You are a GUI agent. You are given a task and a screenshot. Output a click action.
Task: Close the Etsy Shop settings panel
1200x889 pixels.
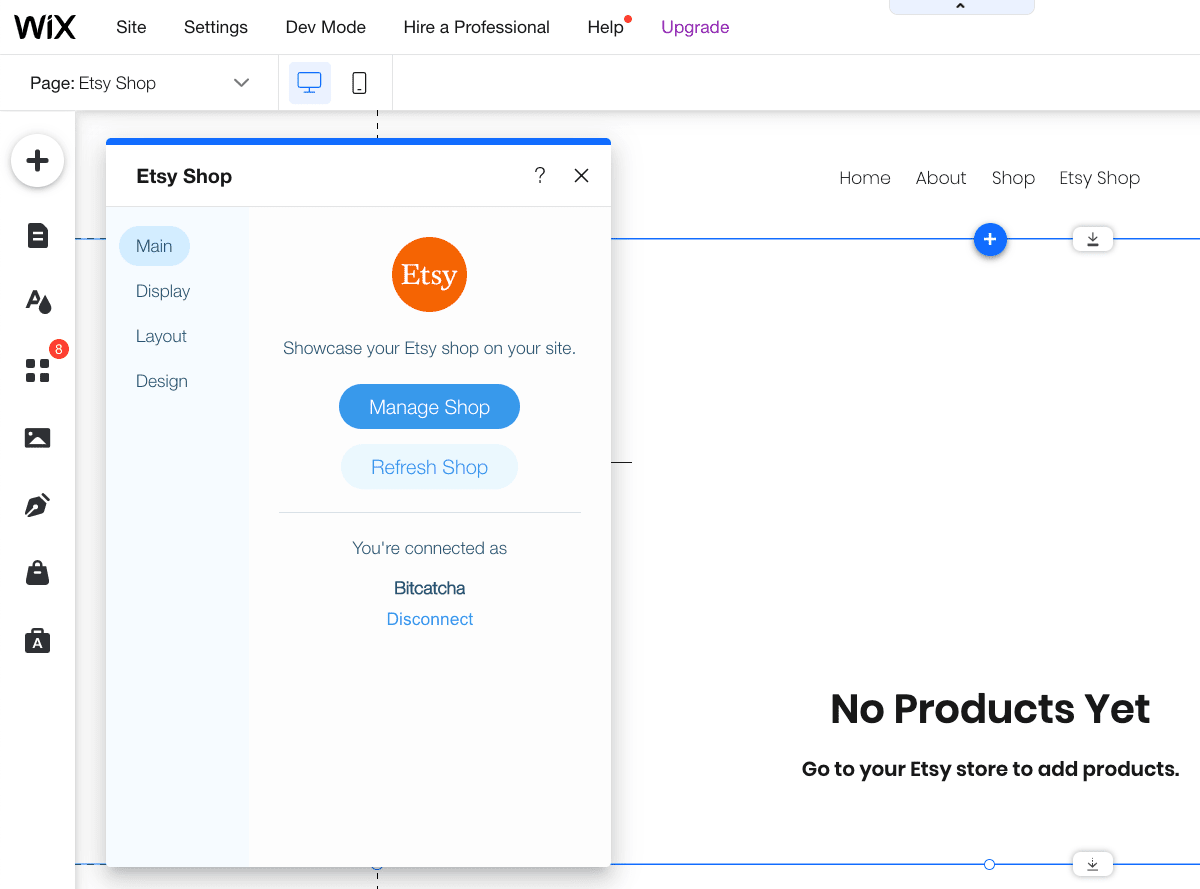click(x=581, y=176)
